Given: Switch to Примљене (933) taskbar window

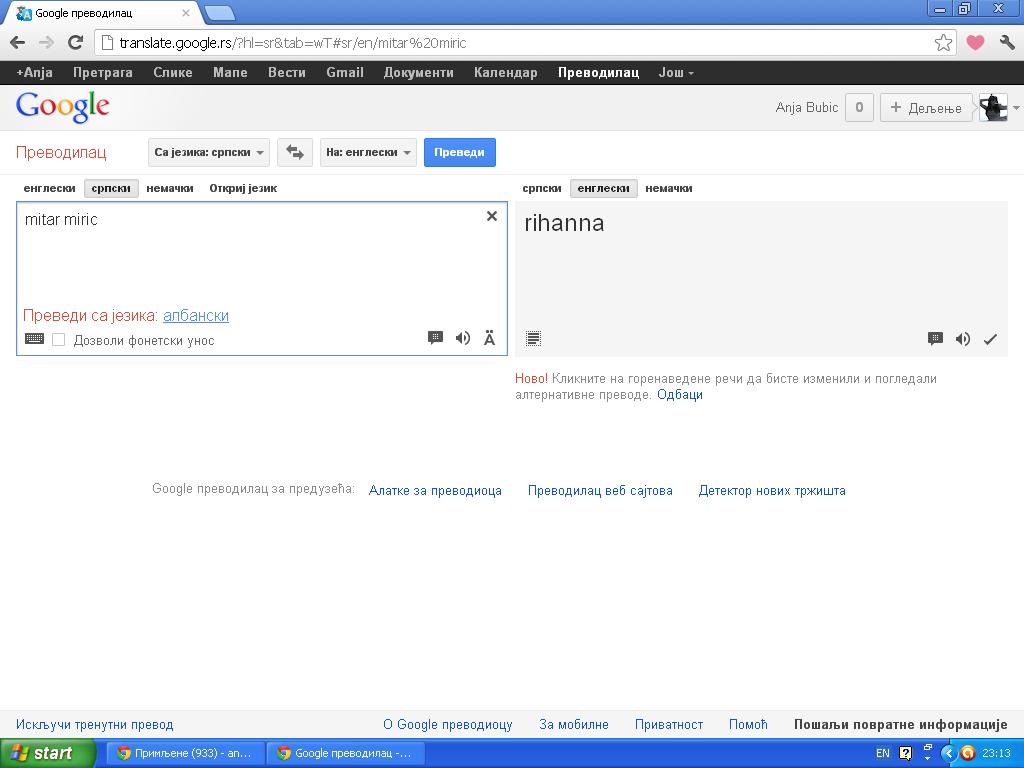Looking at the screenshot, I should coord(185,753).
